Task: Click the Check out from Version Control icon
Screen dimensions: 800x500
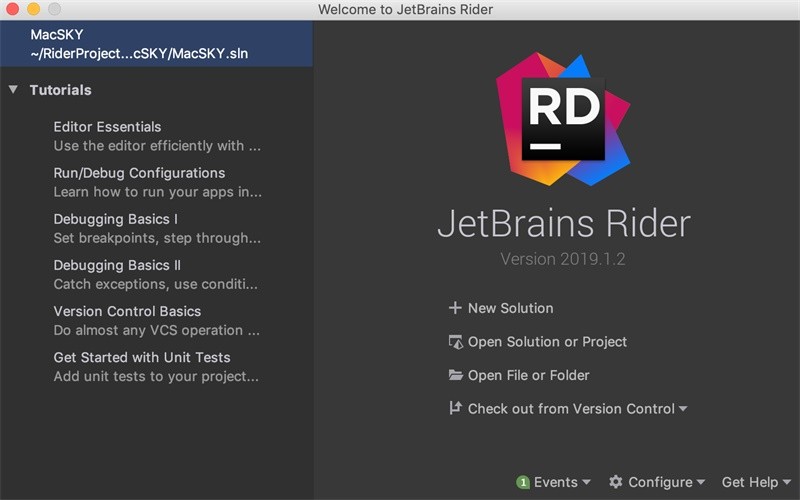Action: [x=455, y=408]
